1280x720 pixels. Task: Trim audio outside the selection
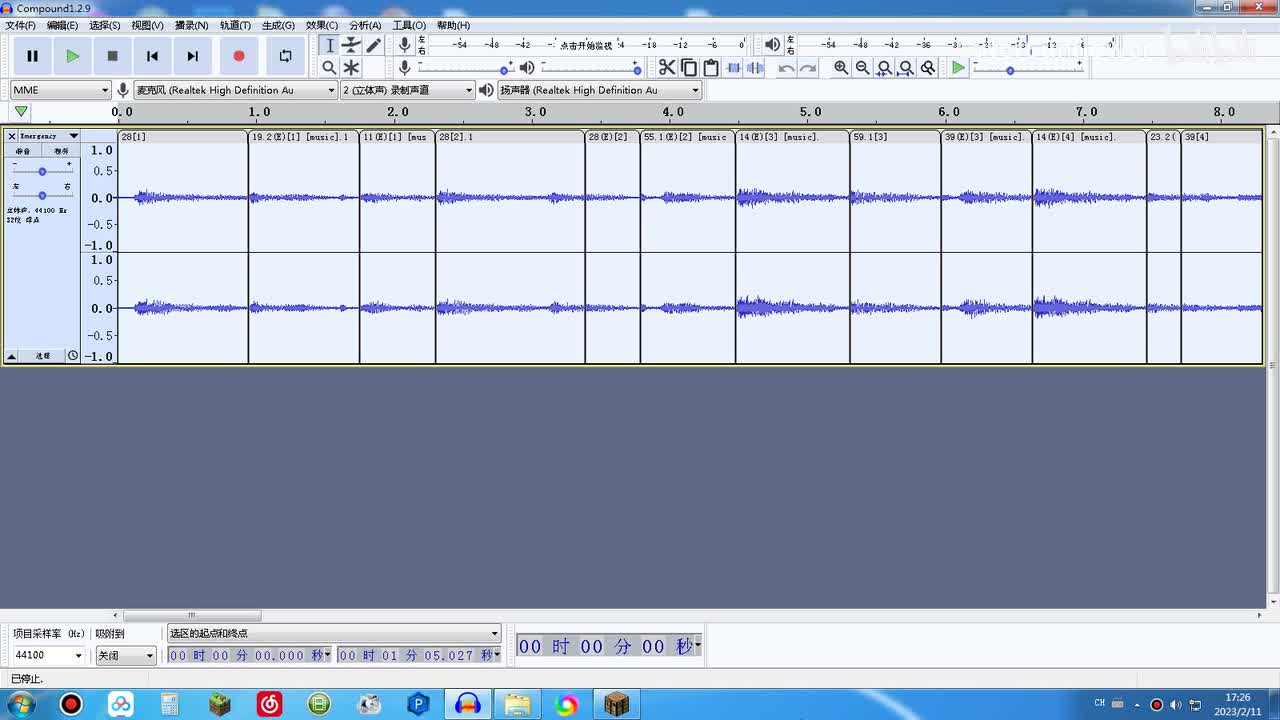733,67
